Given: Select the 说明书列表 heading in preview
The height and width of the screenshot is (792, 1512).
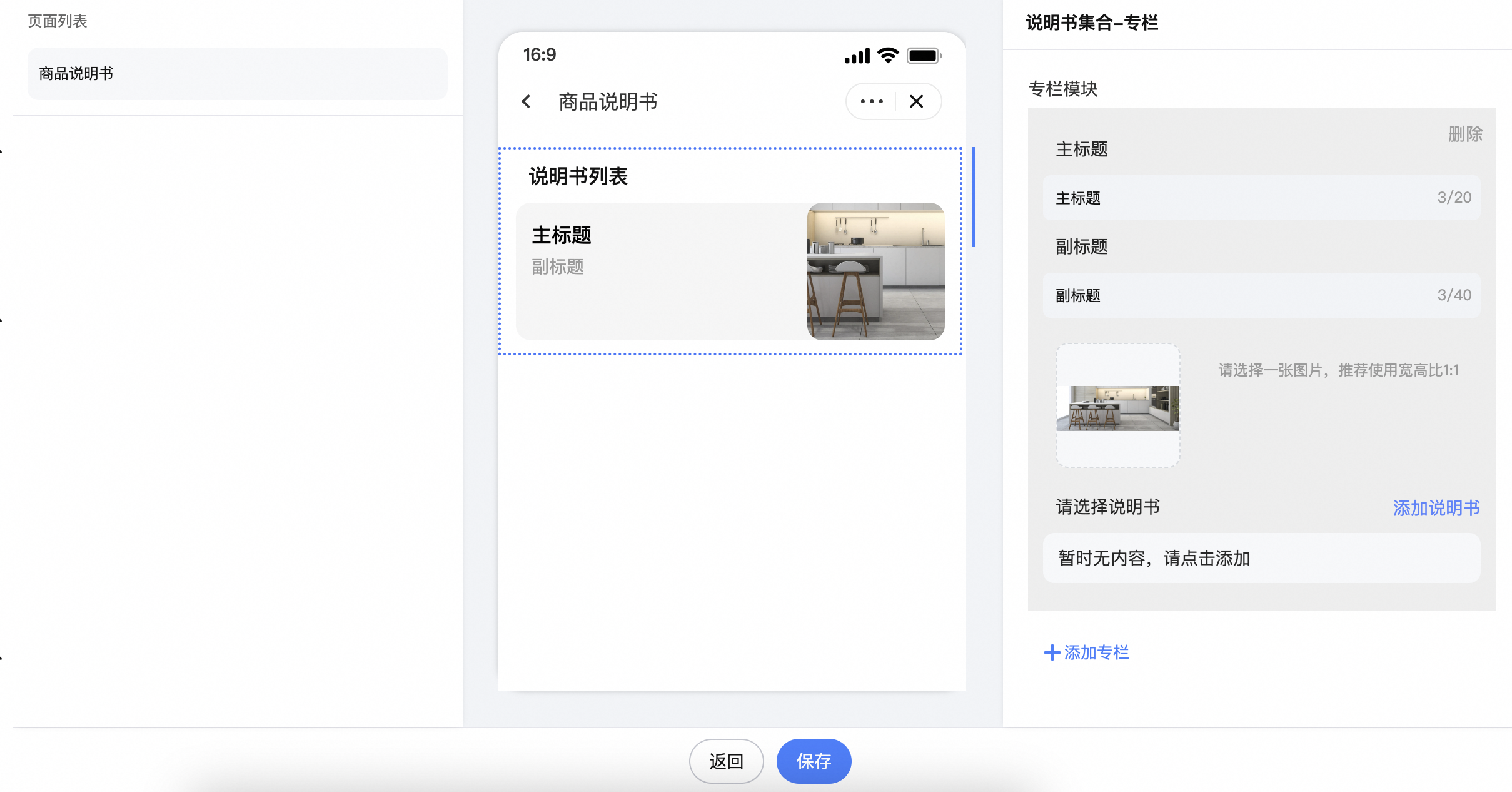Looking at the screenshot, I should pos(578,176).
